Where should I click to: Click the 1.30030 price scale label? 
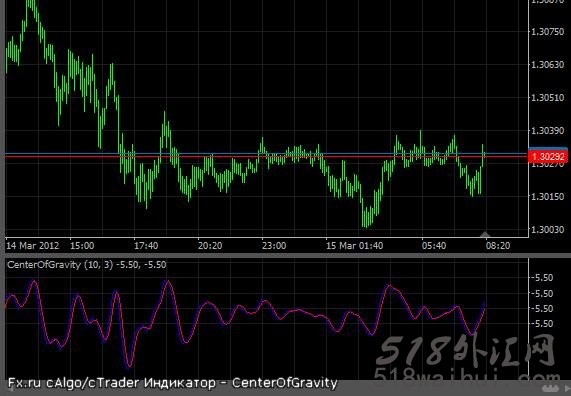coord(548,230)
